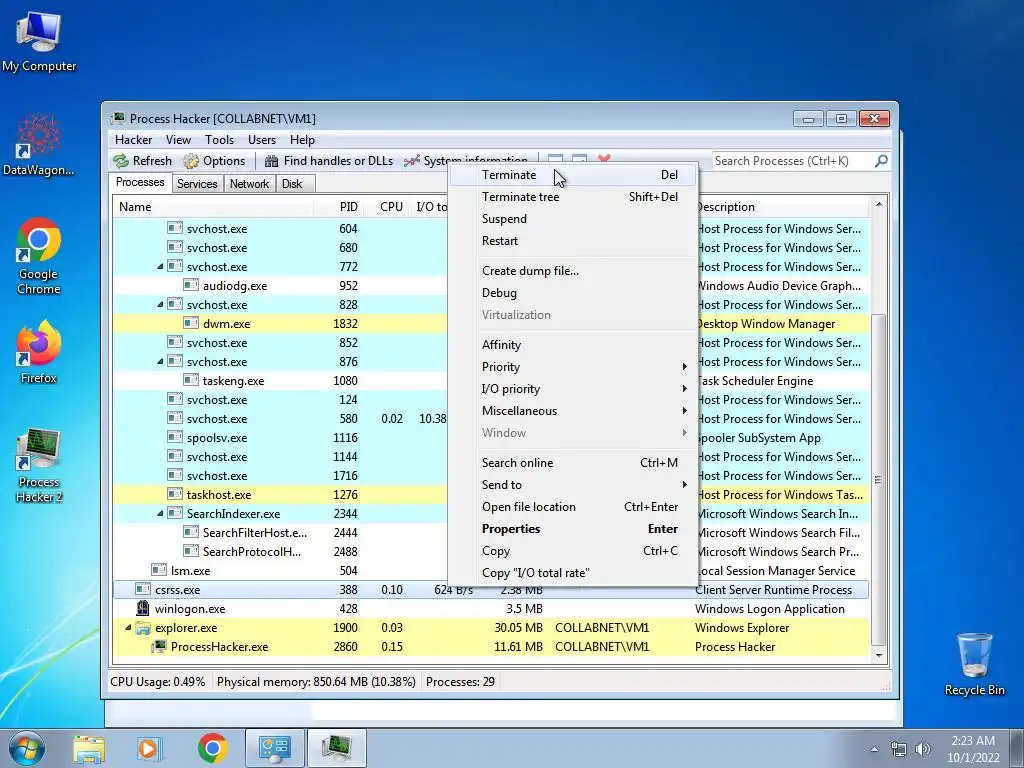Viewport: 1024px width, 768px height.
Task: Choose Create dump file... menu entry
Action: click(x=575, y=270)
